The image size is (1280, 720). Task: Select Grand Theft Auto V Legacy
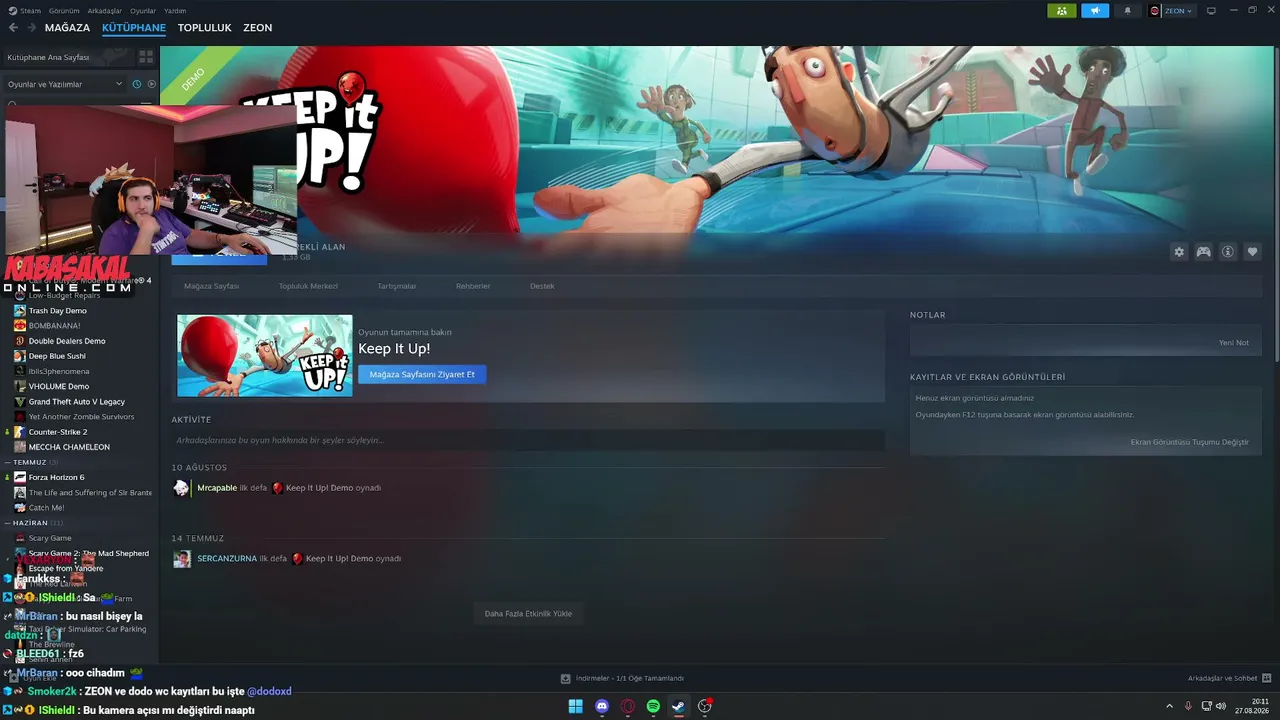click(x=77, y=402)
